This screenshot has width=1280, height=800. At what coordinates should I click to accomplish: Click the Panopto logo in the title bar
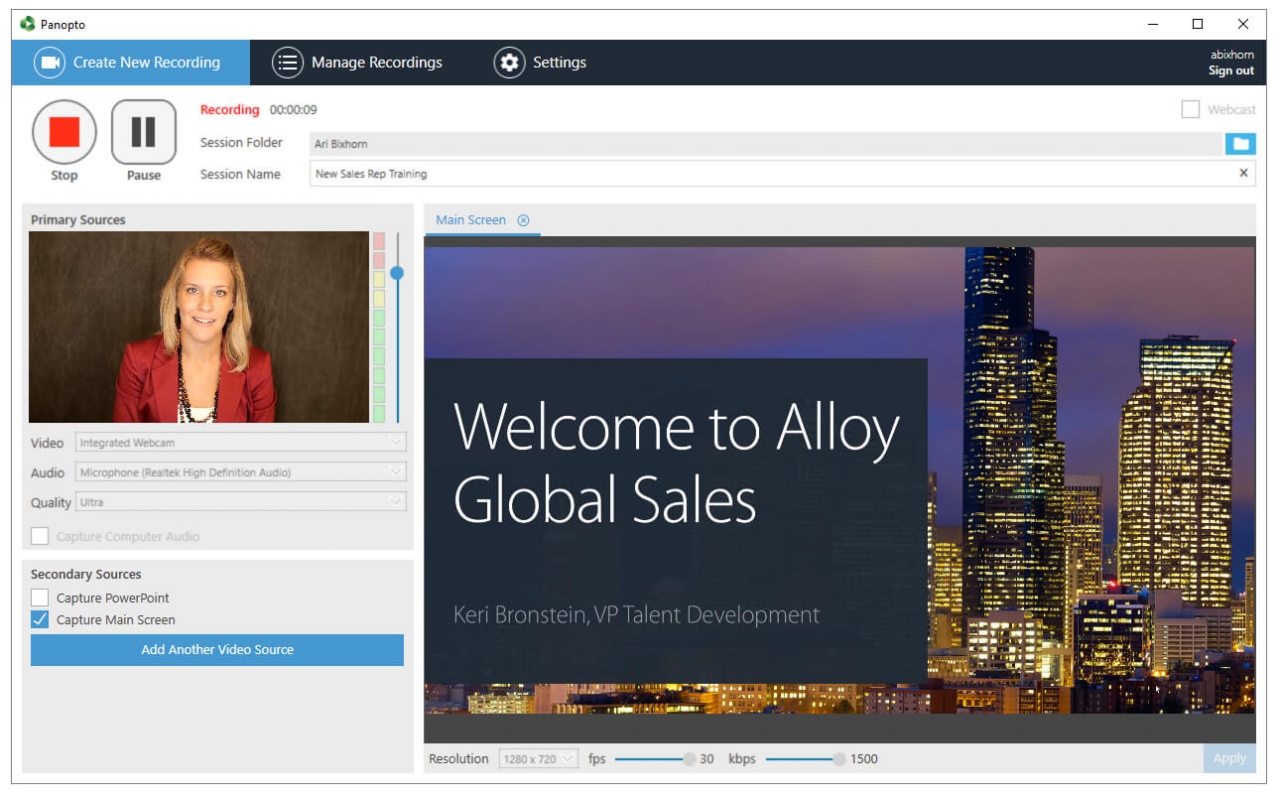click(27, 24)
